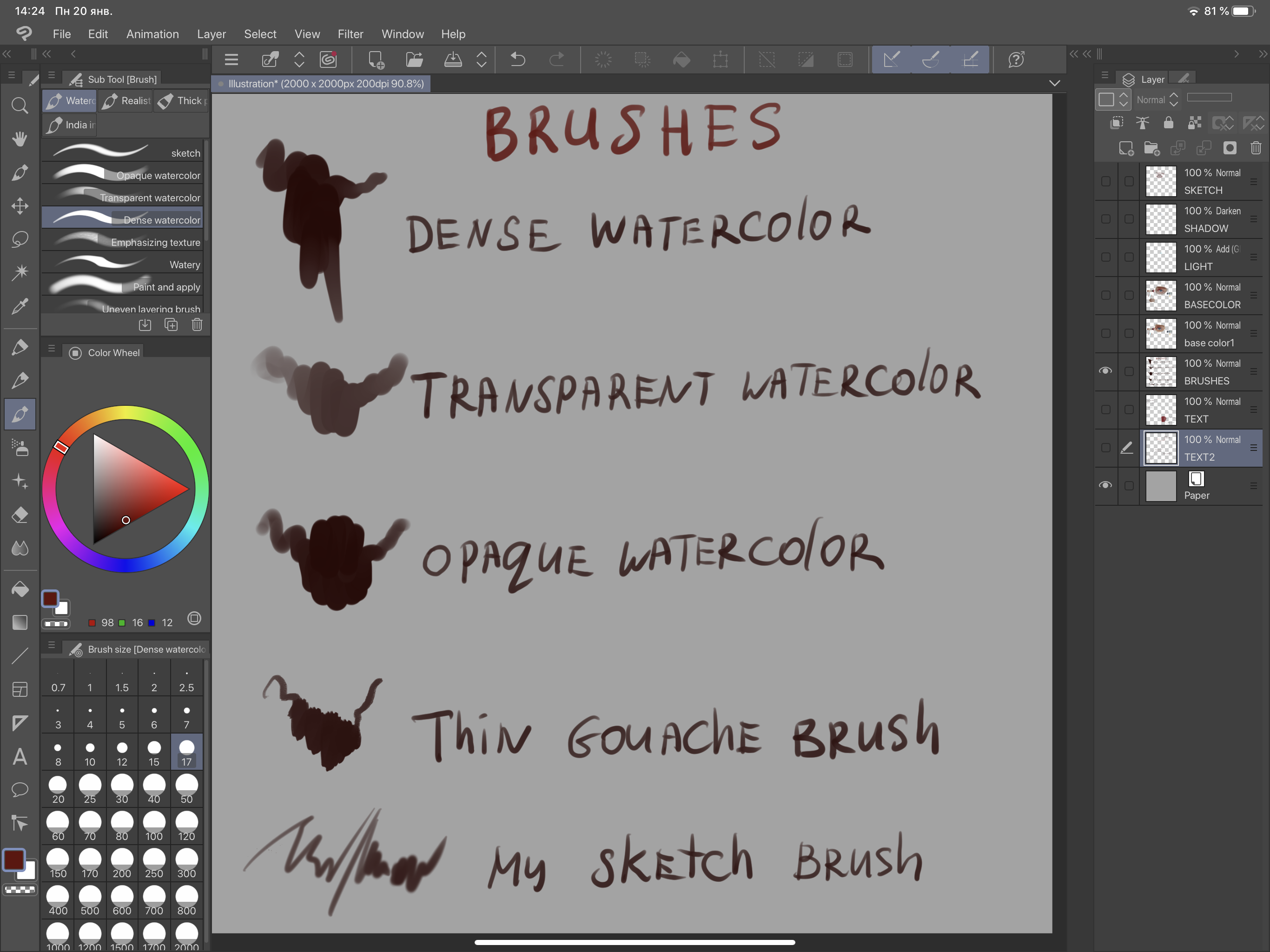Open the Sub Tool panel menu
Screen dimensions: 1270x952
(x=52, y=76)
